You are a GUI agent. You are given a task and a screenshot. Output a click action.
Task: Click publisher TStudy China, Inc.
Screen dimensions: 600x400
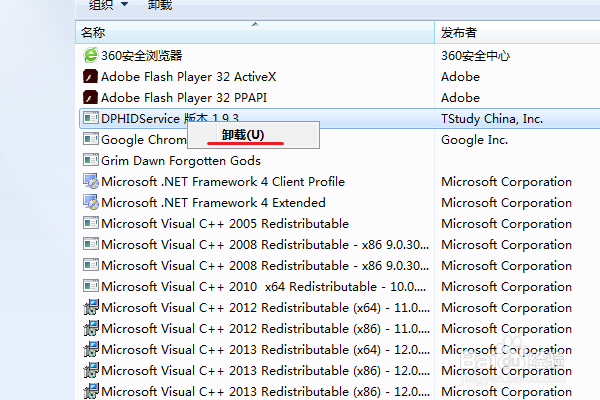(492, 119)
